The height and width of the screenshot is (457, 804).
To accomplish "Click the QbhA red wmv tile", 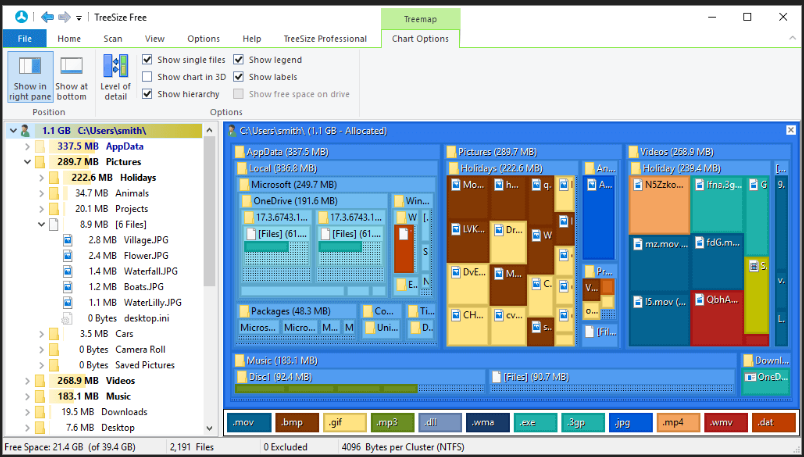I will tap(717, 318).
